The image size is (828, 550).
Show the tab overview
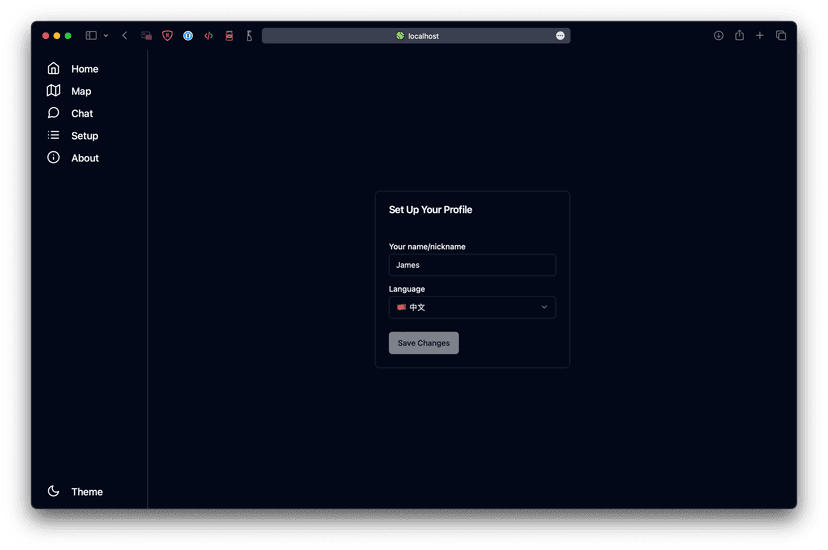[x=781, y=36]
